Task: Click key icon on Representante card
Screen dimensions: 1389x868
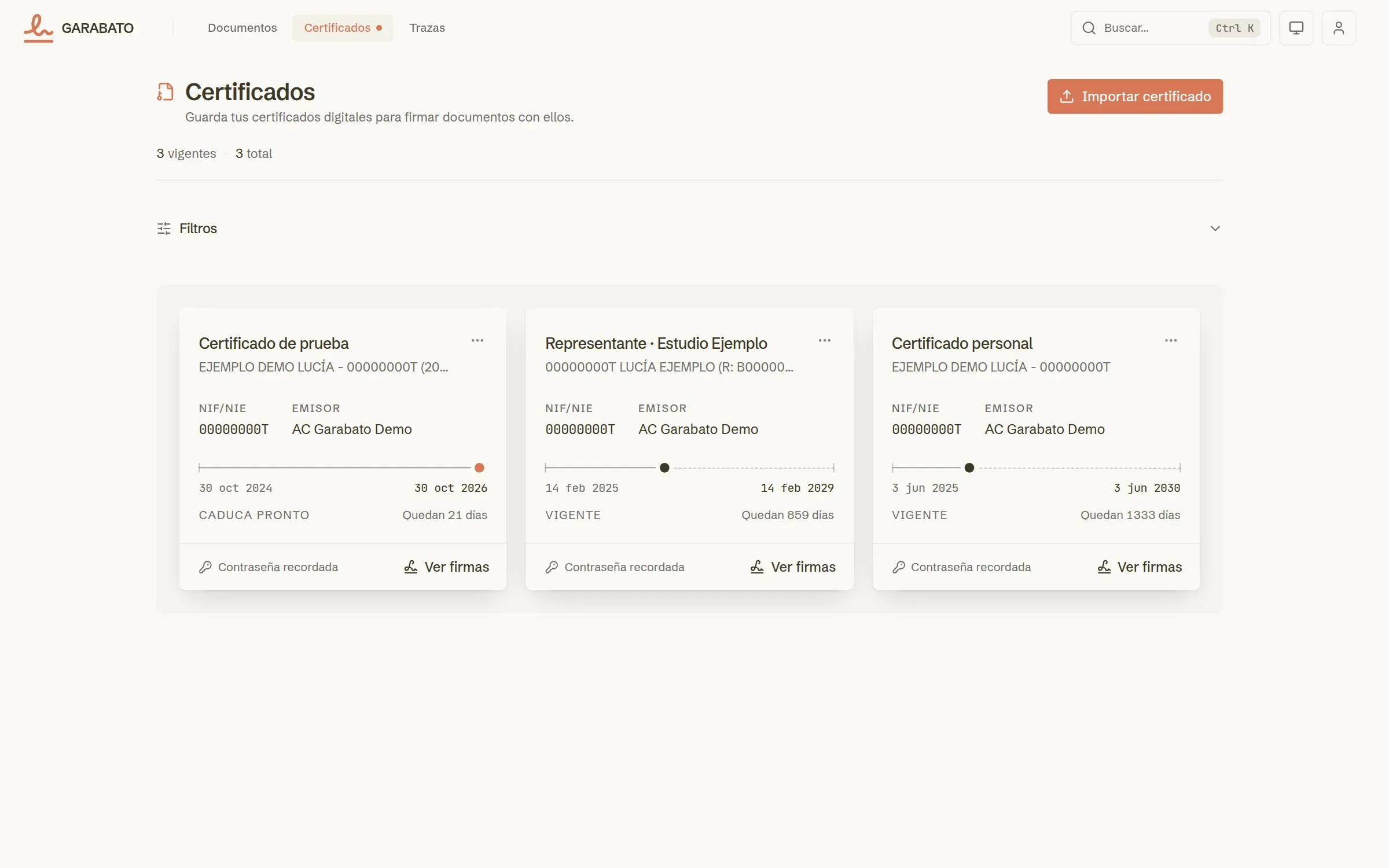Action: 552,567
